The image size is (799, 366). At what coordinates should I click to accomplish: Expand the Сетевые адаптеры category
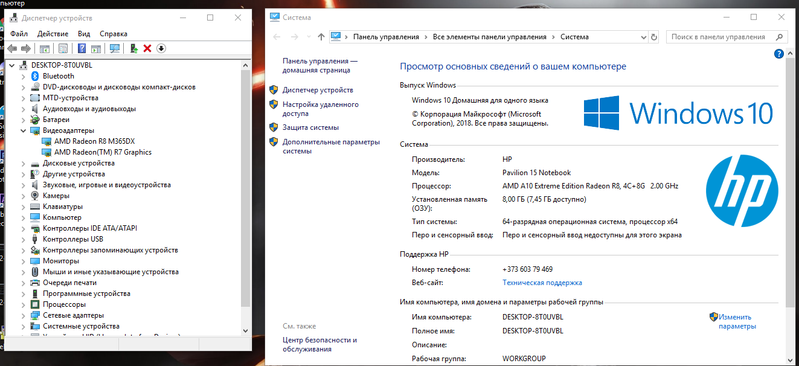coord(23,315)
